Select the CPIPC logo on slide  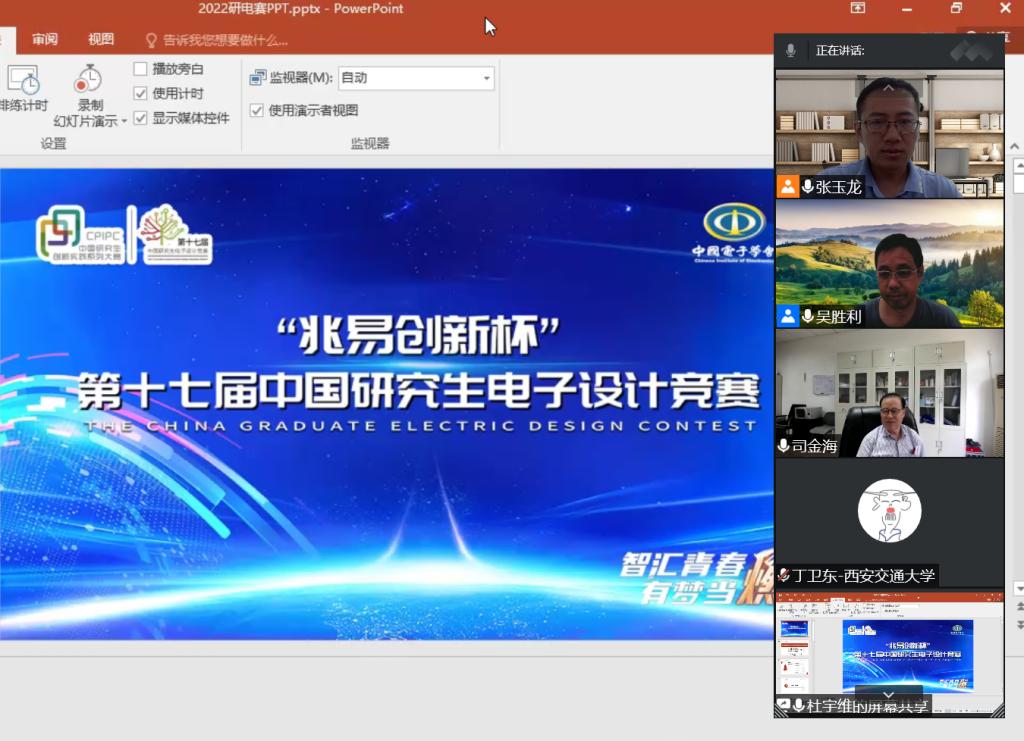click(x=80, y=234)
